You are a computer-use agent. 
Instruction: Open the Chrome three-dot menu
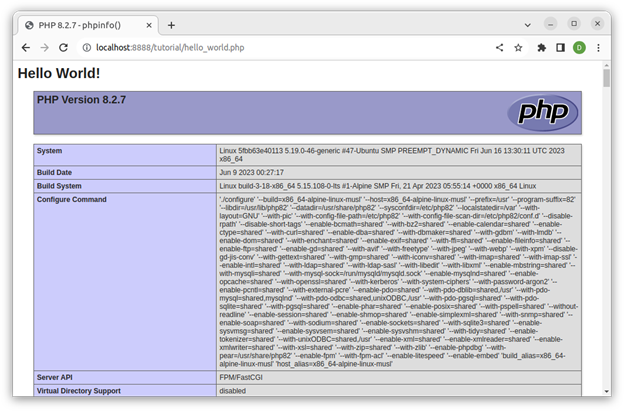tap(598, 47)
